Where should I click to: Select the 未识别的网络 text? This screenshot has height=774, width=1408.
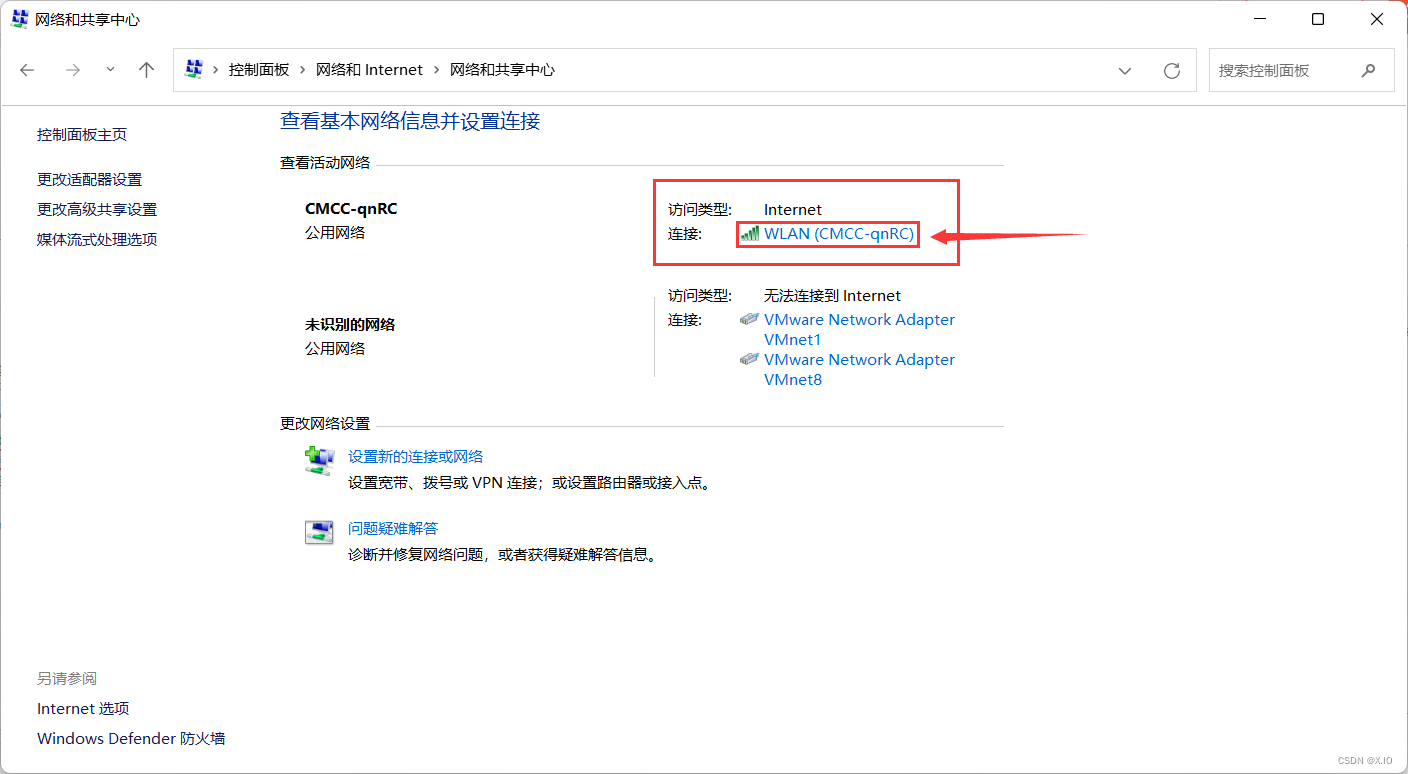click(350, 325)
